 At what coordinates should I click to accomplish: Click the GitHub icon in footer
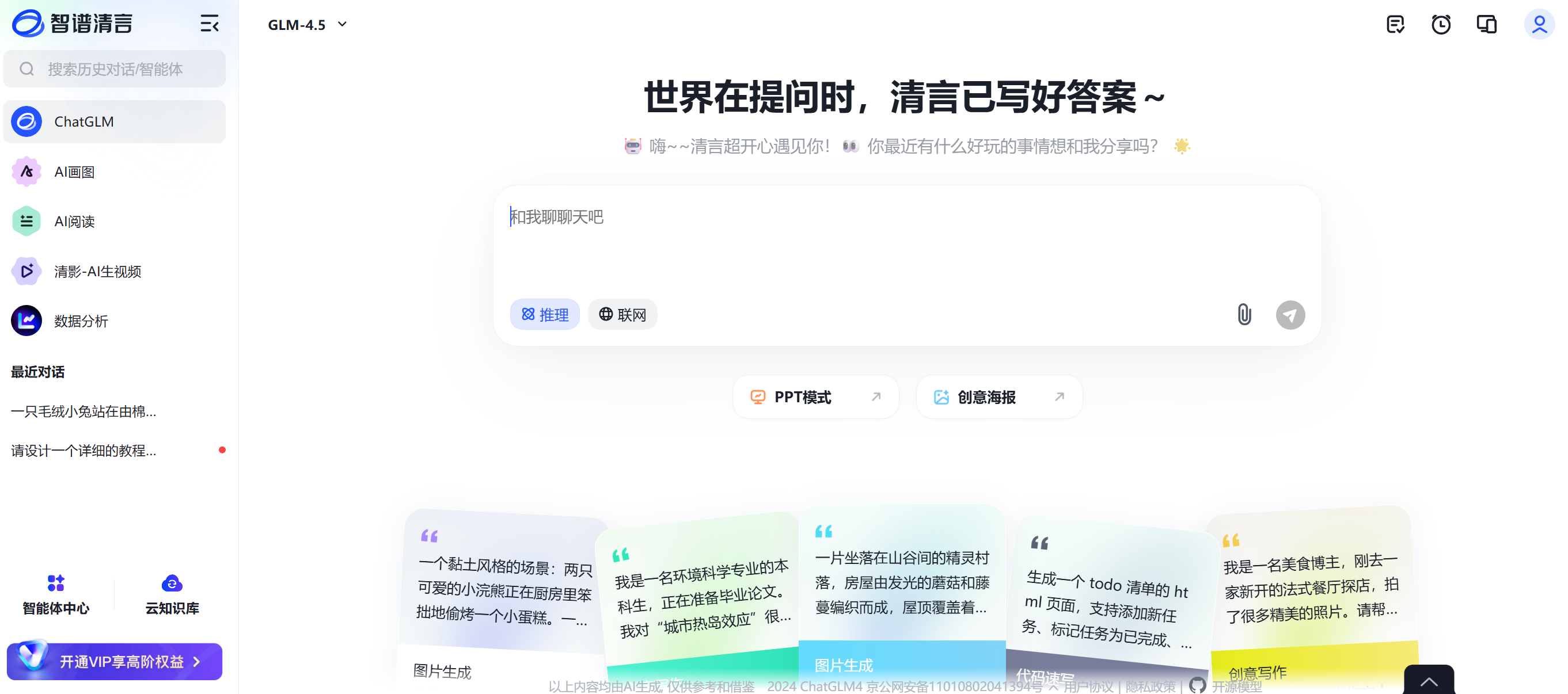point(1197,685)
